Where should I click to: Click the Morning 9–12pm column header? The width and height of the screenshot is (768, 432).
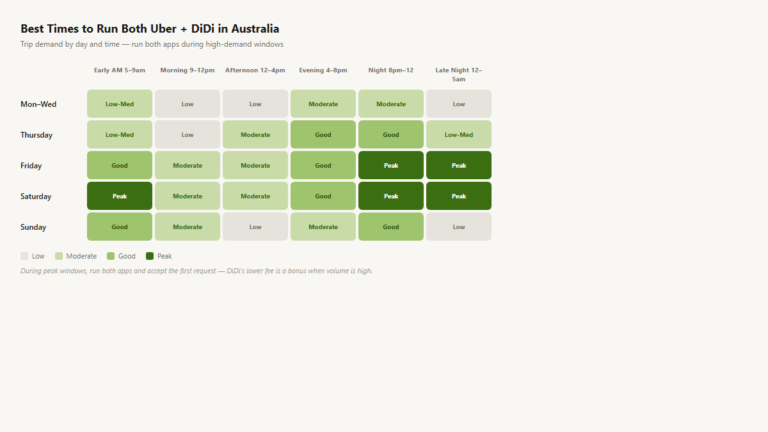188,70
